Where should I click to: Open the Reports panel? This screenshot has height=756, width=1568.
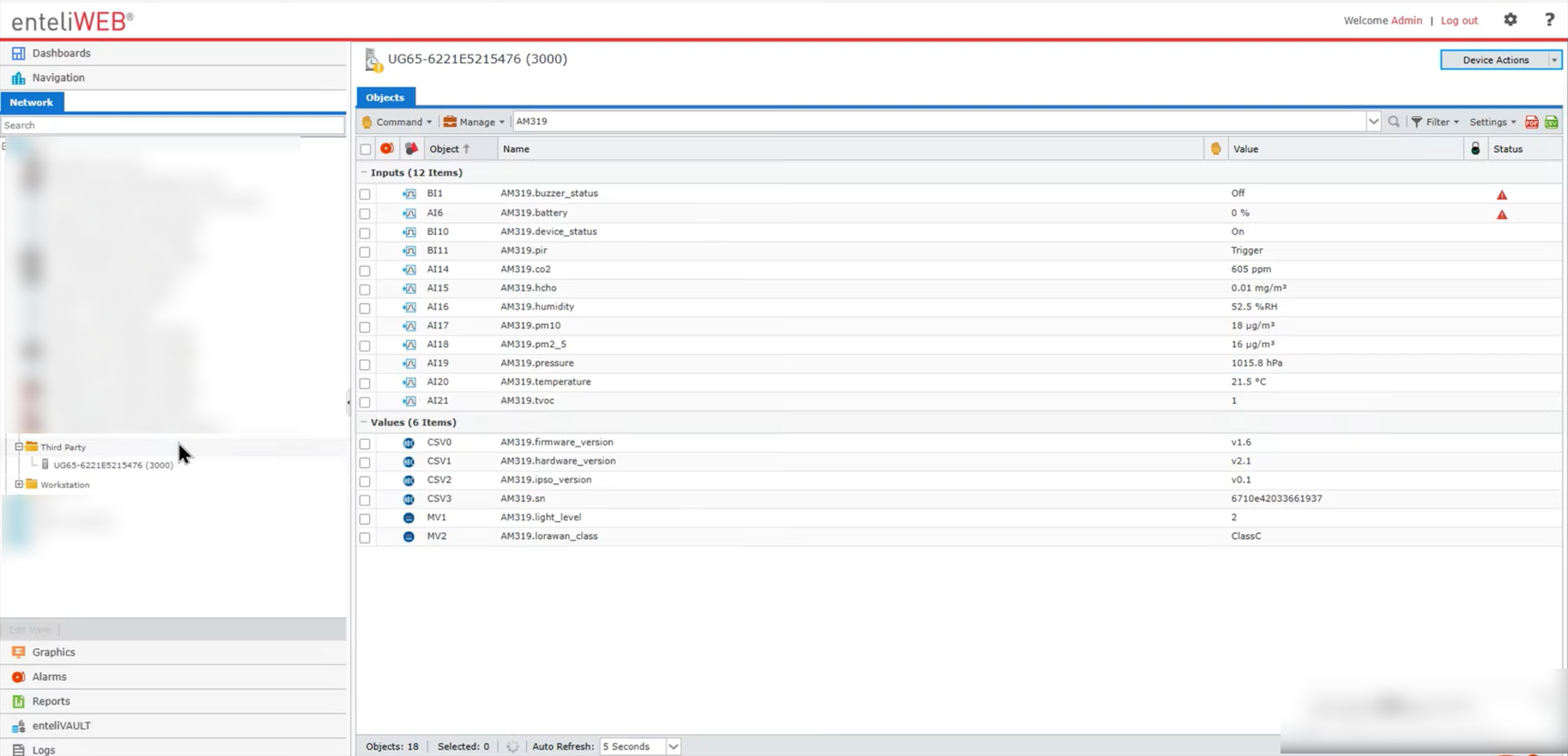173,701
